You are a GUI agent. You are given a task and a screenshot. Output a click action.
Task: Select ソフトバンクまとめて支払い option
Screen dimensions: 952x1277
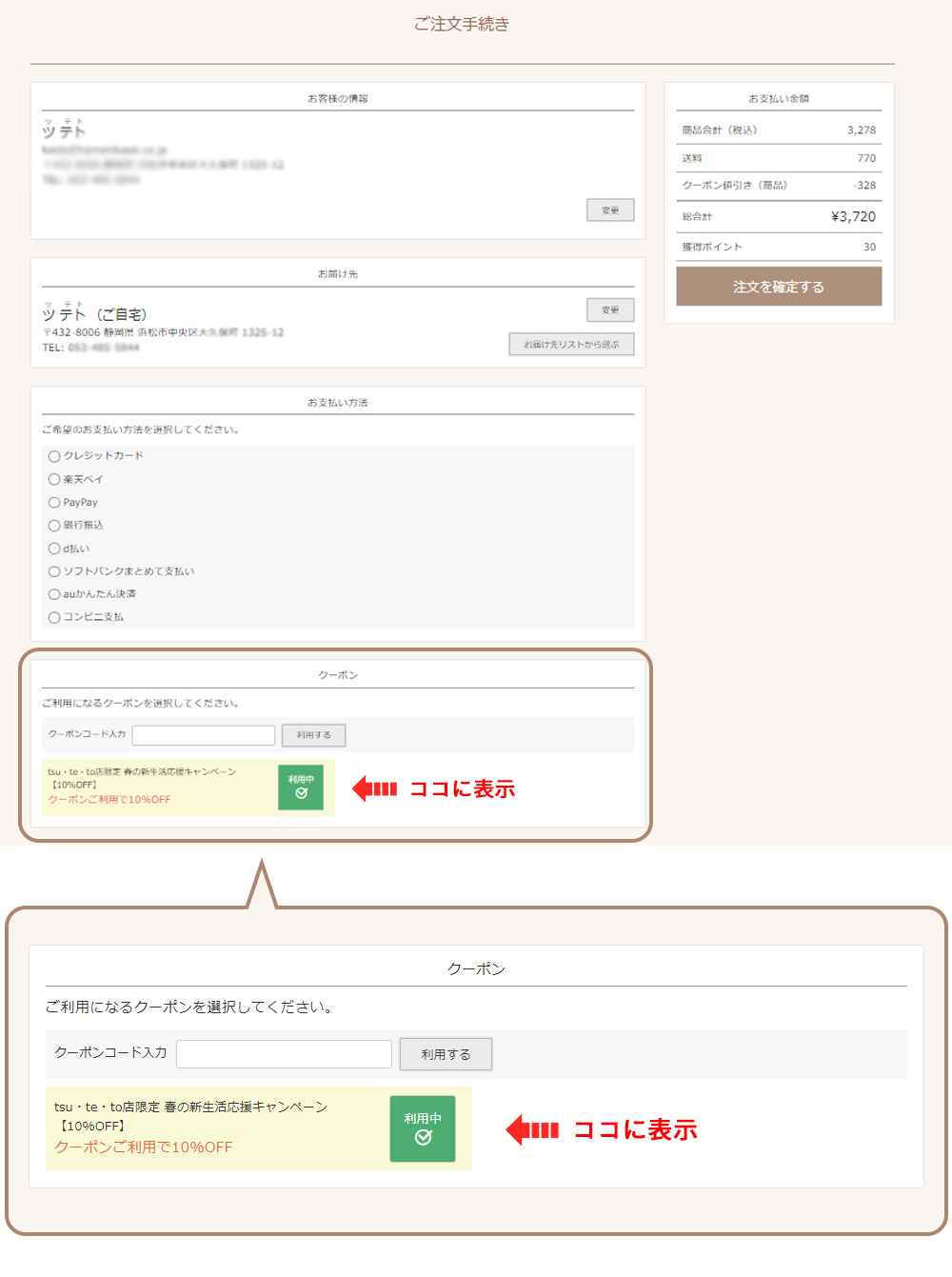click(54, 571)
